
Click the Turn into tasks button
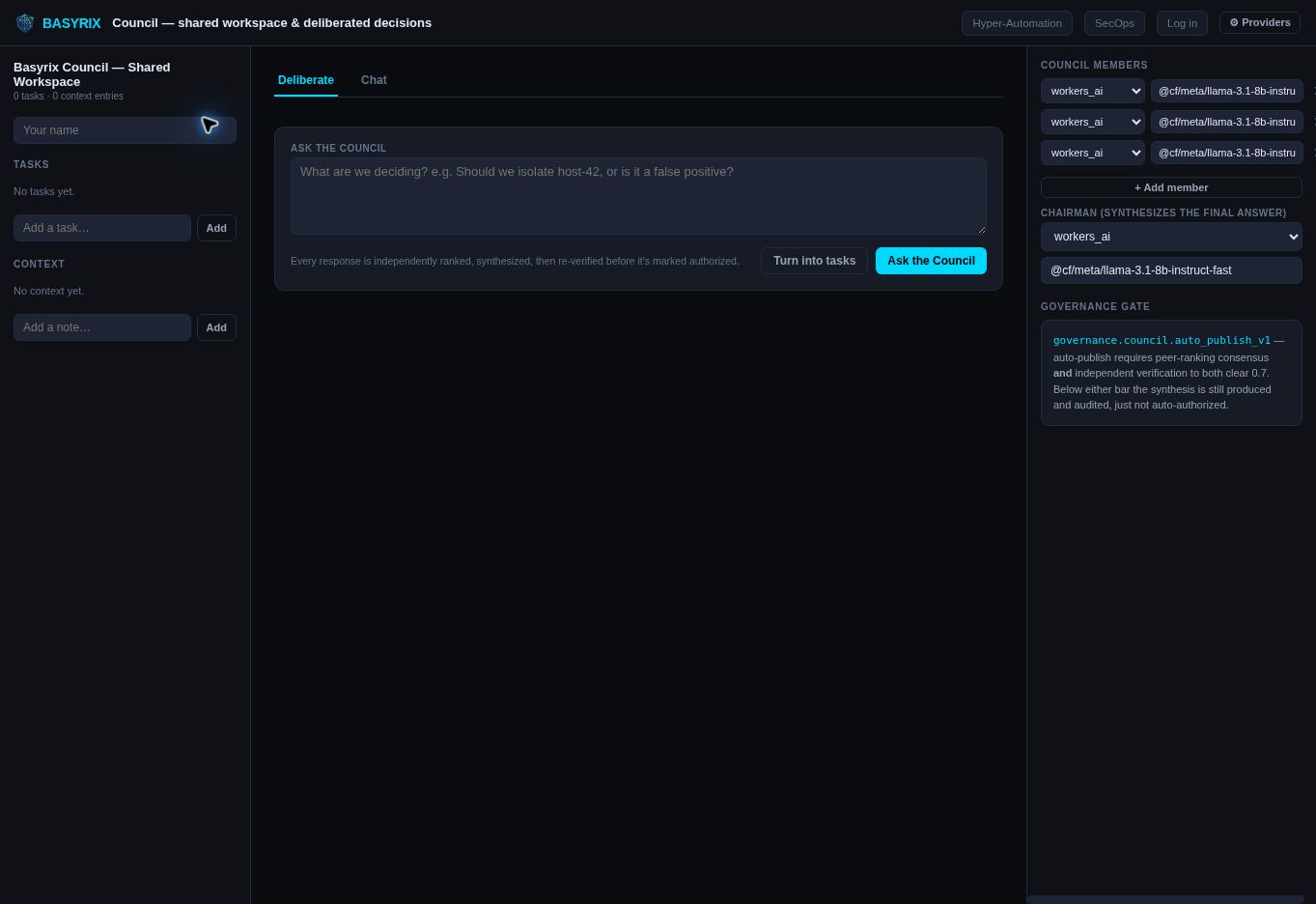click(814, 261)
